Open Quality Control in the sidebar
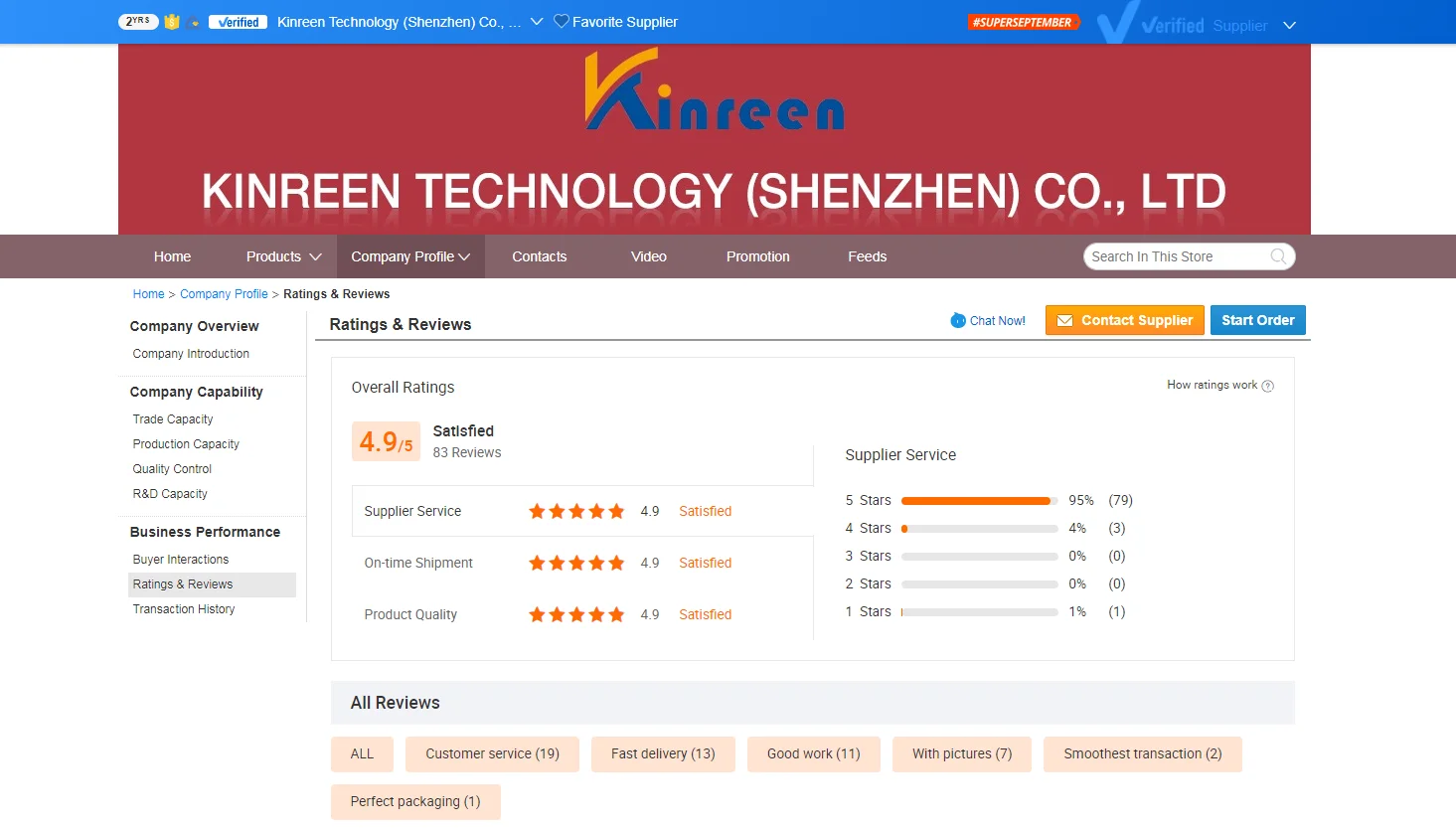The image size is (1456, 830). tap(172, 469)
